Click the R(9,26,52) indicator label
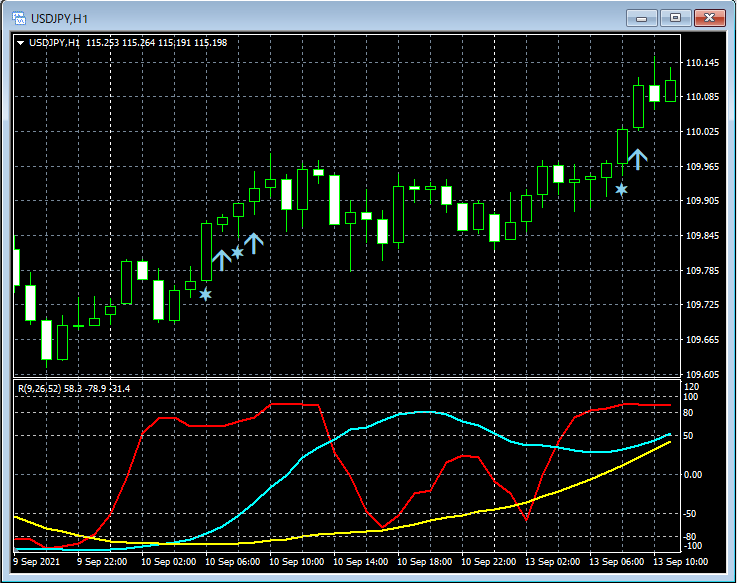 coord(40,389)
